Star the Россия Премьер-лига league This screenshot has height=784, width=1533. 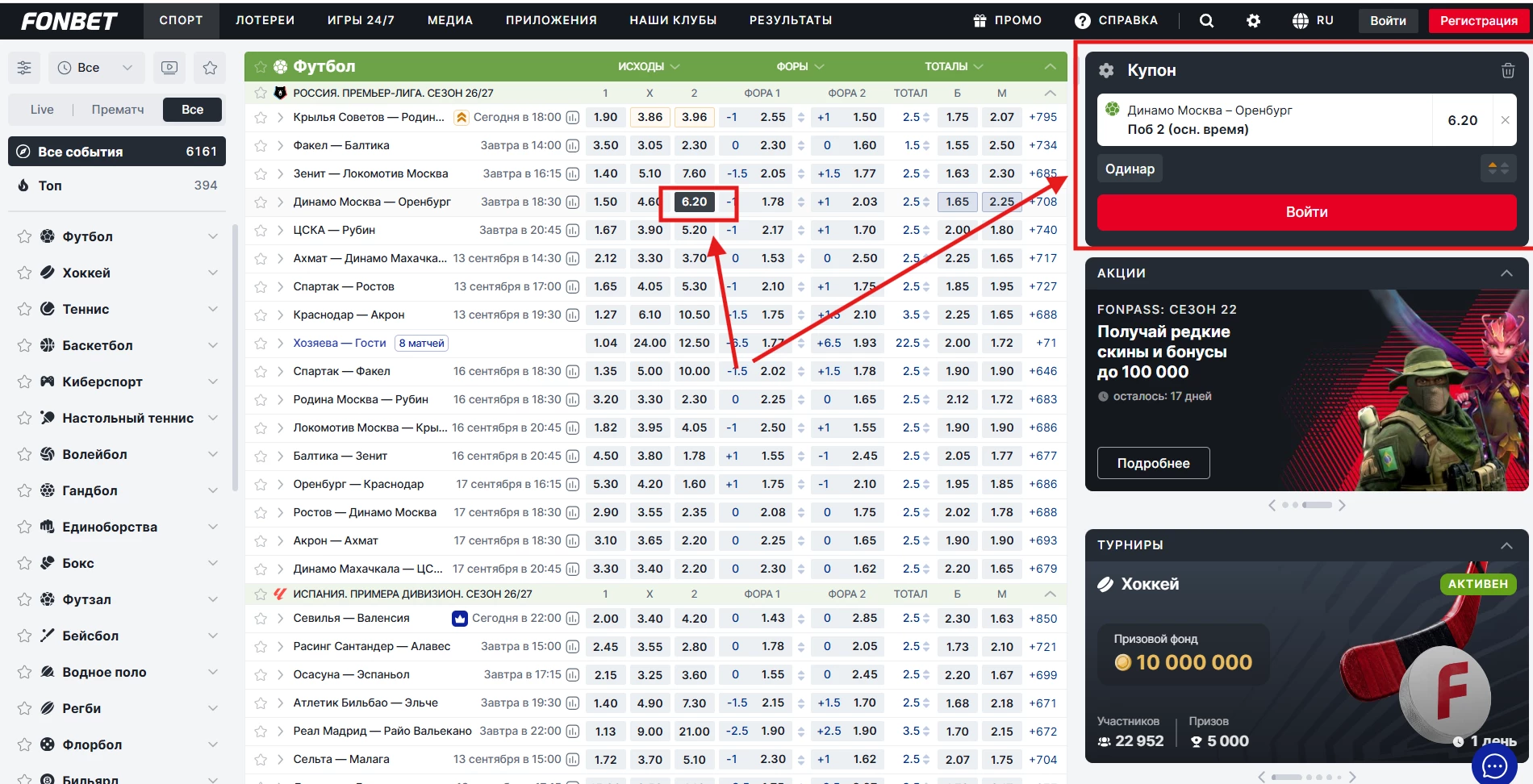pos(261,94)
